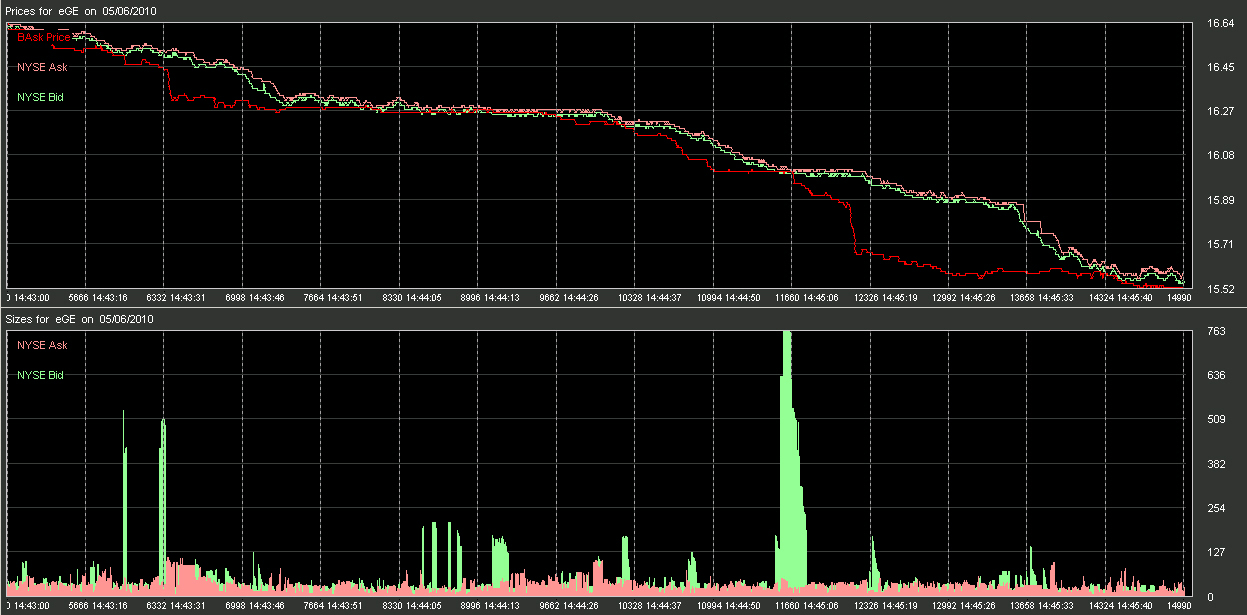Image resolution: width=1247 pixels, height=615 pixels.
Task: Toggle NYSE Bid legend in the prices chart
Action: click(41, 97)
